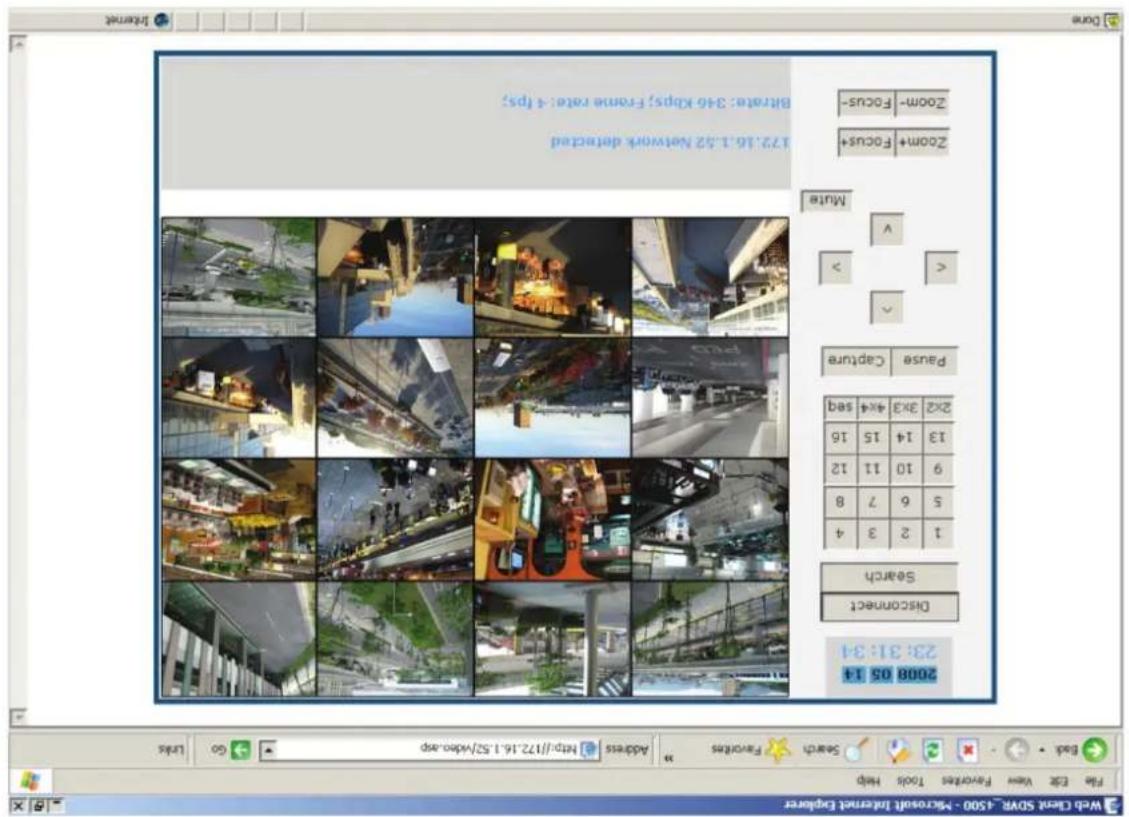Click the Zoom+ button
This screenshot has height=817, width=1129.
click(923, 142)
